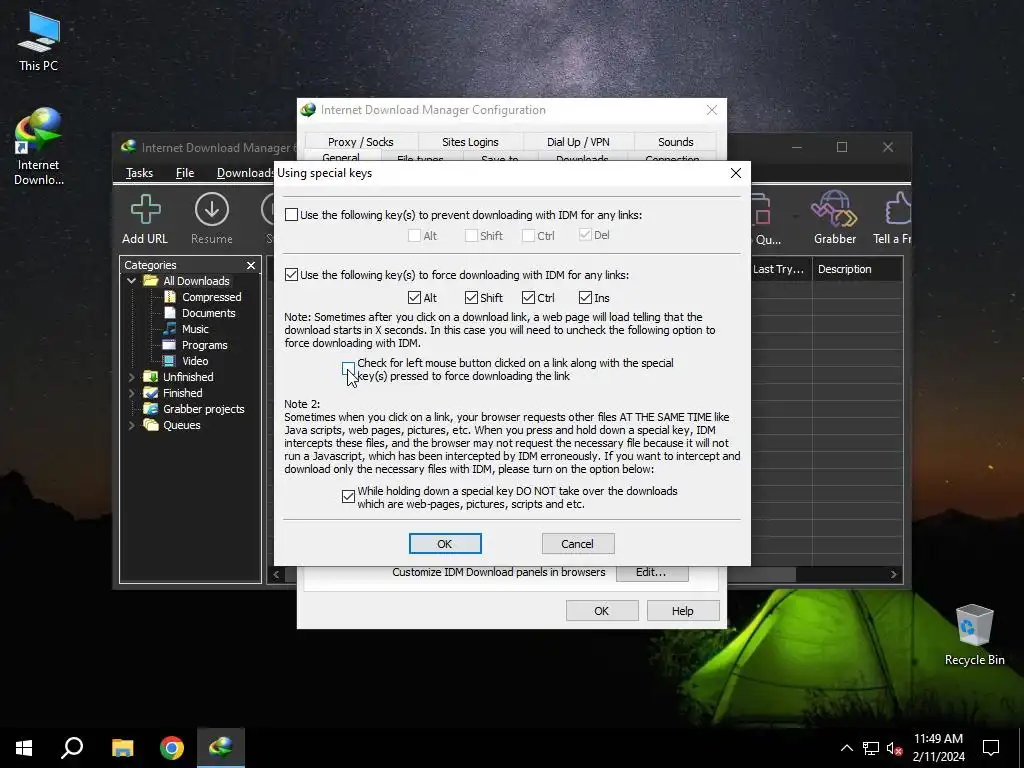Select the Music category icon
Viewport: 1024px width, 768px height.
(x=170, y=328)
